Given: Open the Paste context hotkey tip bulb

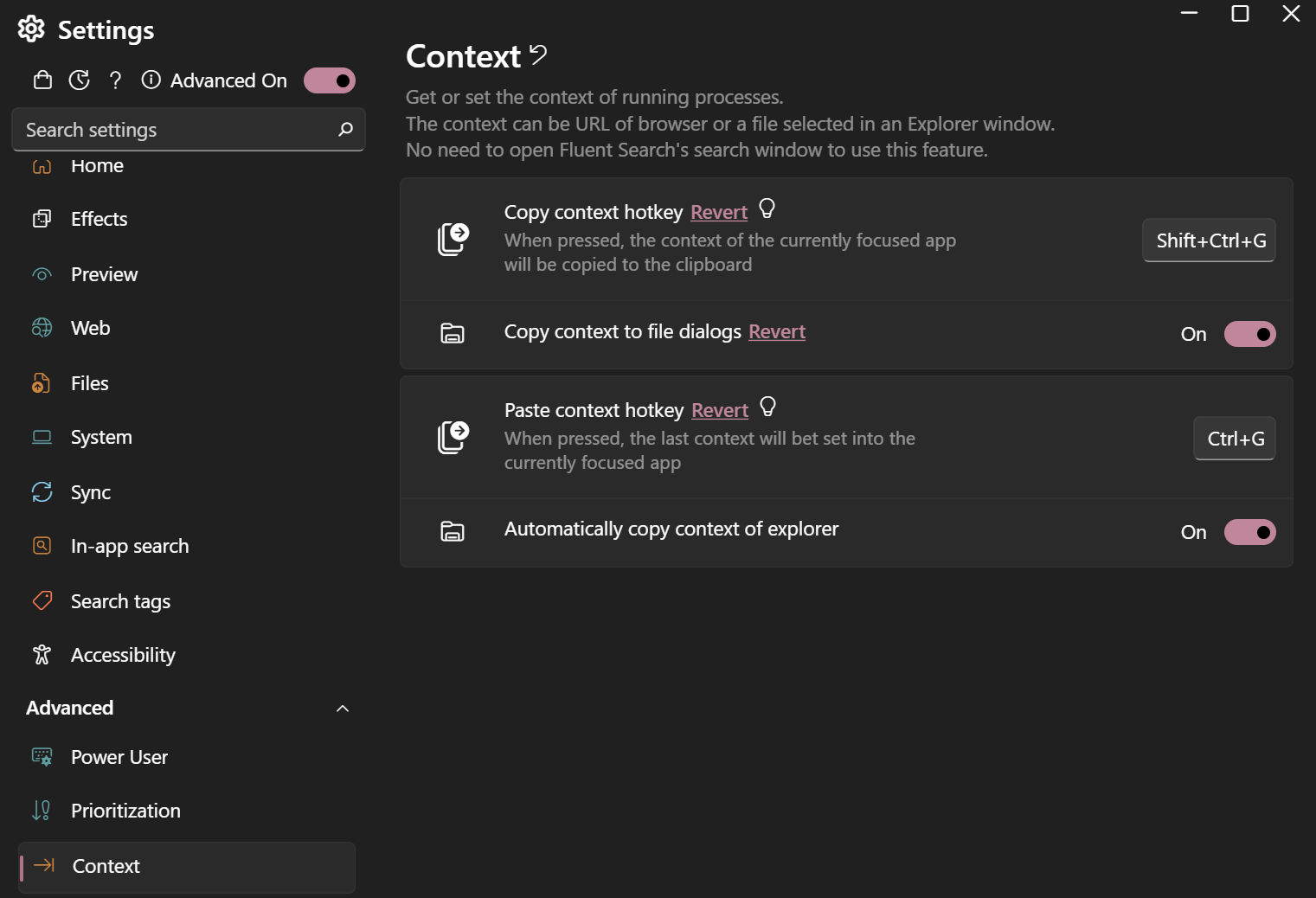Looking at the screenshot, I should point(767,407).
